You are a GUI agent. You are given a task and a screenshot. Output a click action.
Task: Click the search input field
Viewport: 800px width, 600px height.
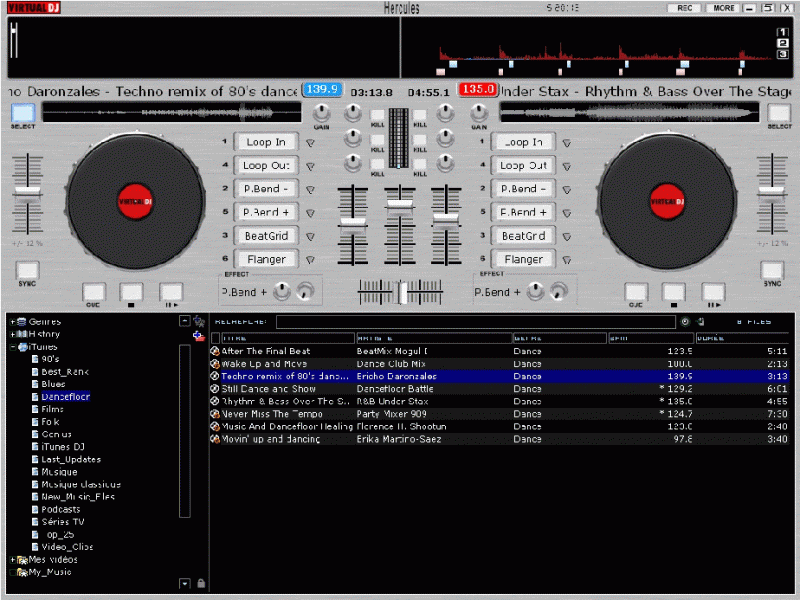coord(476,322)
